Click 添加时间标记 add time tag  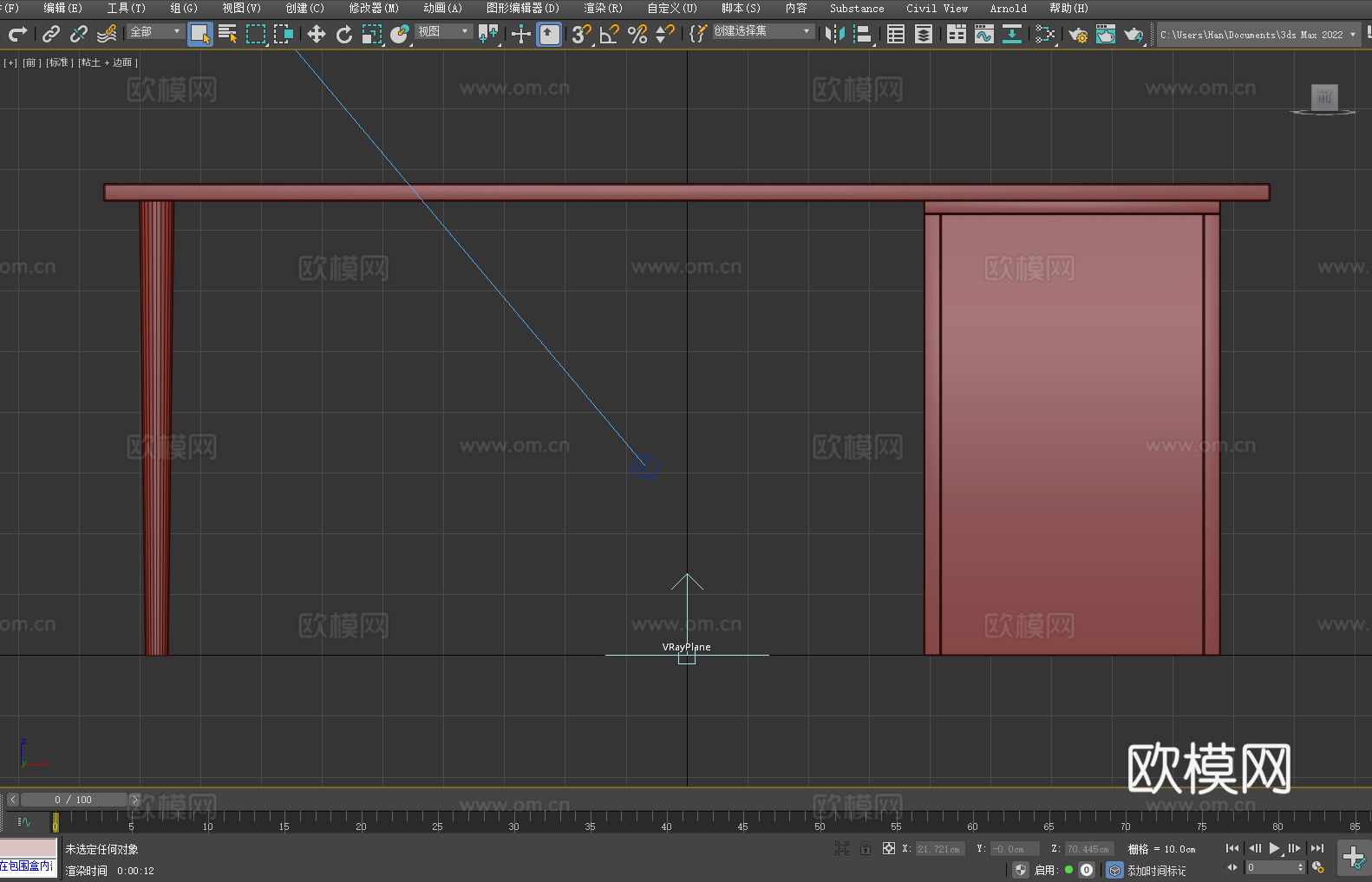[x=1157, y=871]
